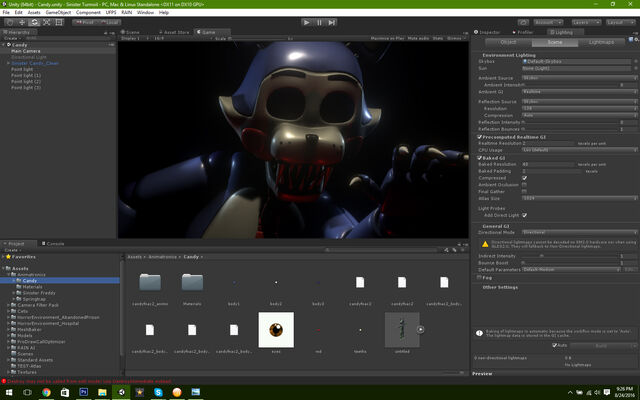
Task: Open Task View on the taskbar
Action: (x=27, y=392)
